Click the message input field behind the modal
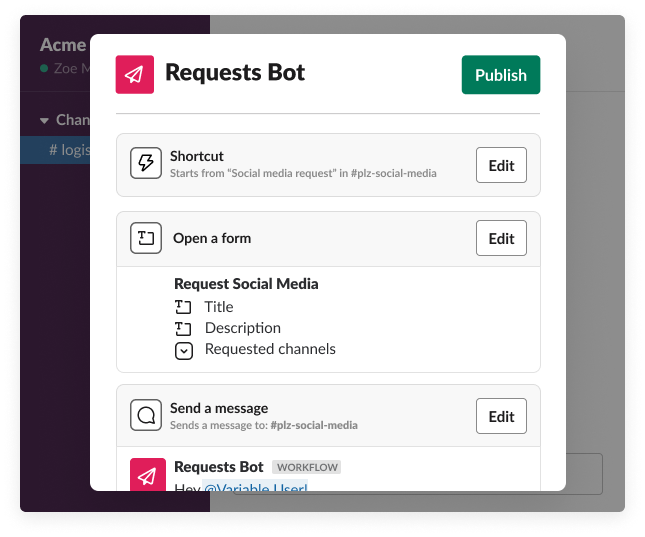Viewport: 645px width, 537px height. click(x=584, y=473)
